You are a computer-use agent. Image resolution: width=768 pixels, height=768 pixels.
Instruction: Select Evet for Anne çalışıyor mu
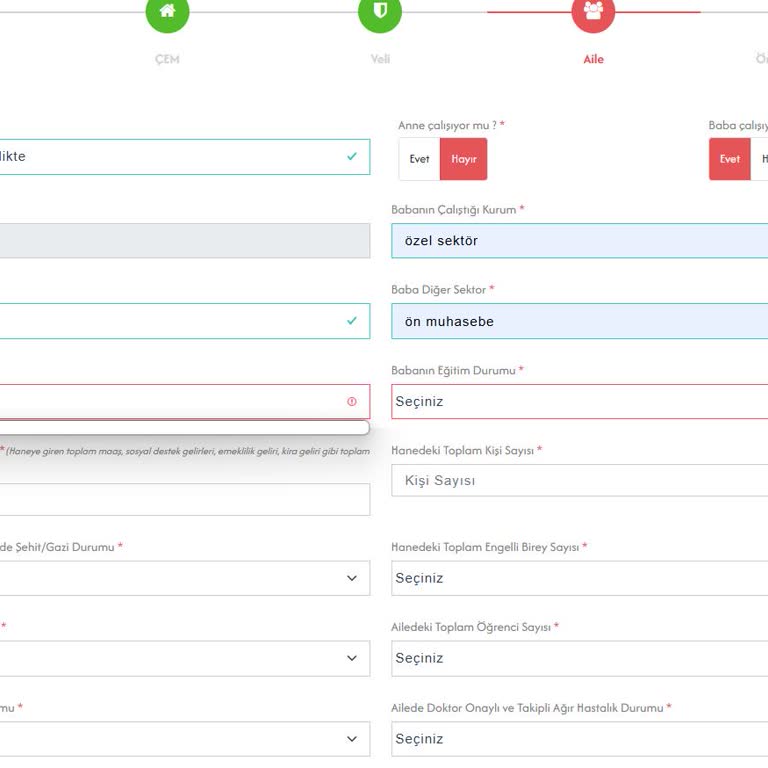point(419,159)
